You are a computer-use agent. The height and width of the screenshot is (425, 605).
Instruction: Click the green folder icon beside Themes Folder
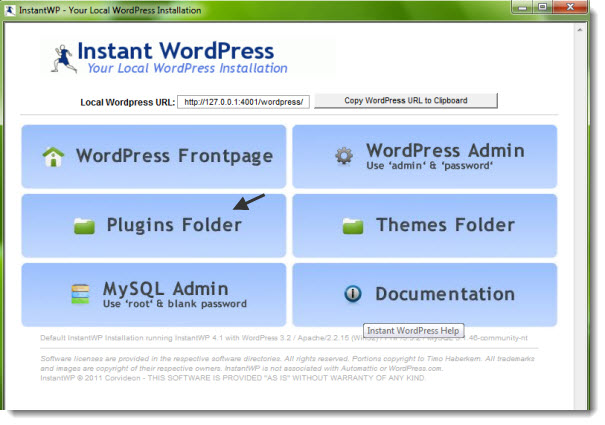coord(353,226)
